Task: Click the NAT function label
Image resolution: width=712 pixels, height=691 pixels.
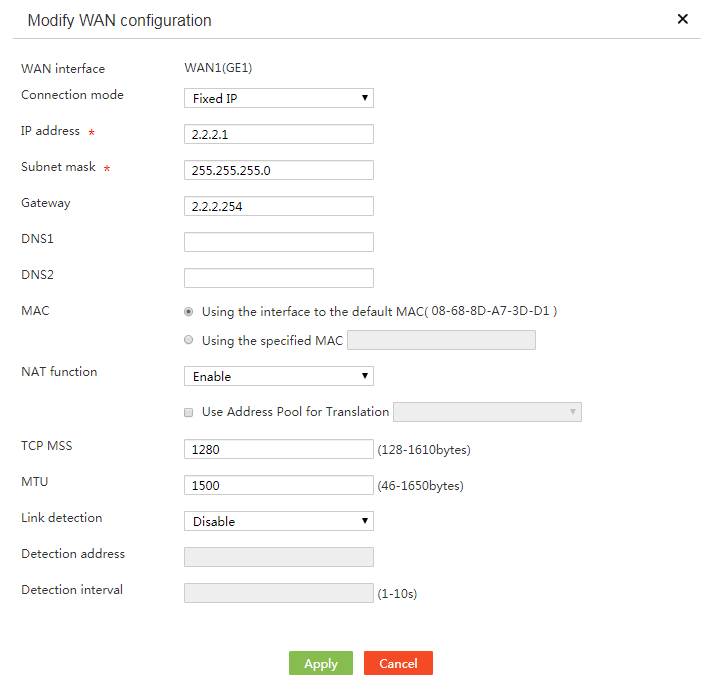Action: click(x=59, y=371)
